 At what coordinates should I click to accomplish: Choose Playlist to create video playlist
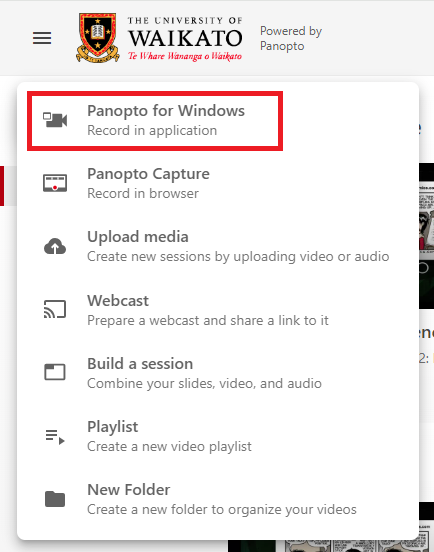click(x=218, y=436)
